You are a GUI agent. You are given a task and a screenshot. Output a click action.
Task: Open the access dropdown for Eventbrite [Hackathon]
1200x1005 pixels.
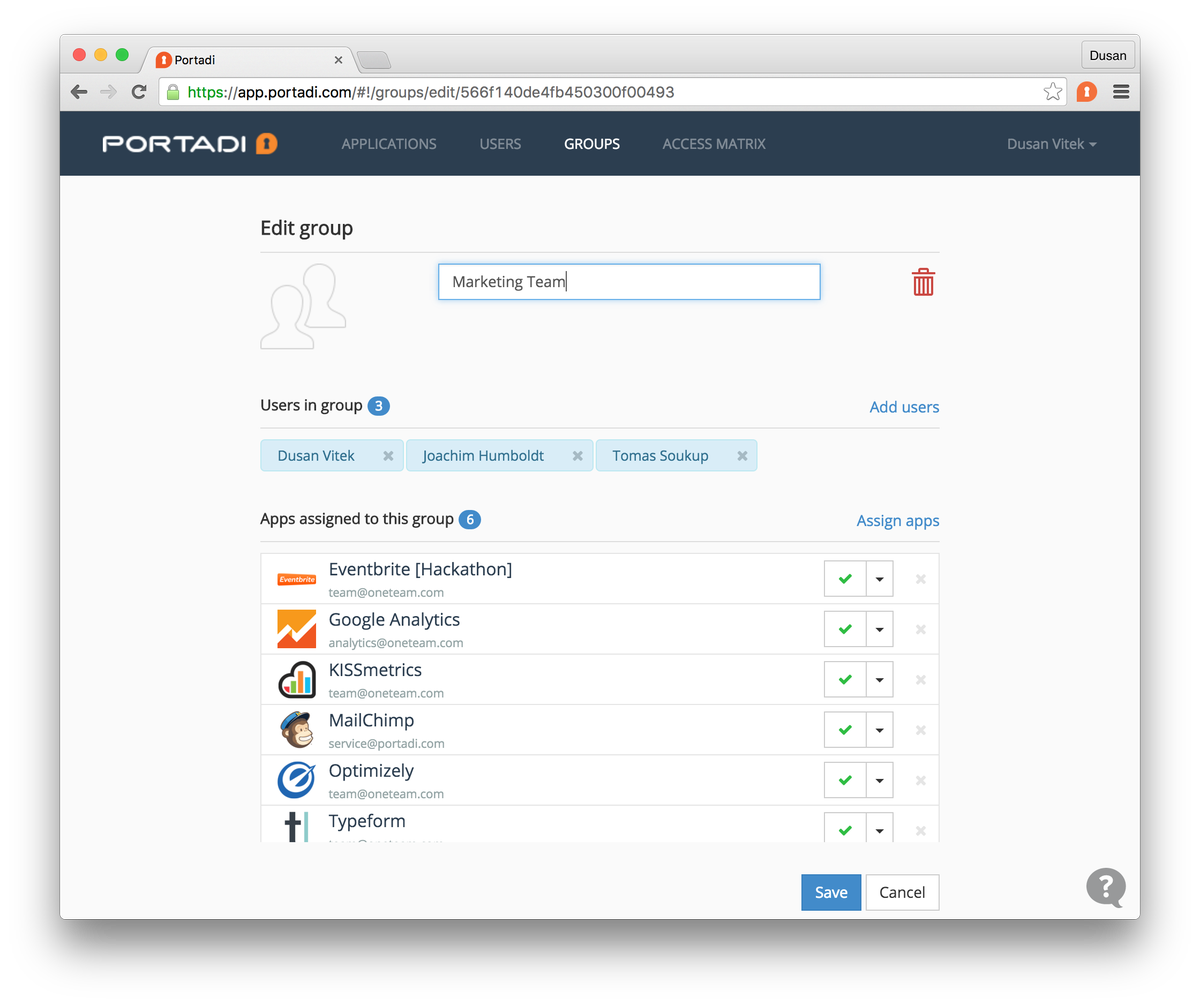tap(879, 579)
